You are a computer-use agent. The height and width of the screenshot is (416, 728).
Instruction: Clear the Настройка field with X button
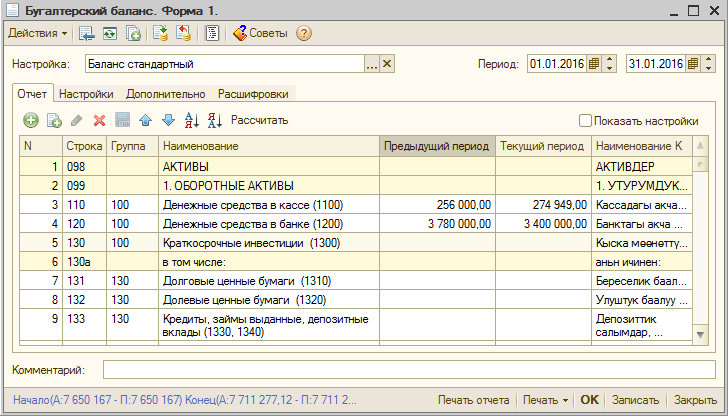388,64
